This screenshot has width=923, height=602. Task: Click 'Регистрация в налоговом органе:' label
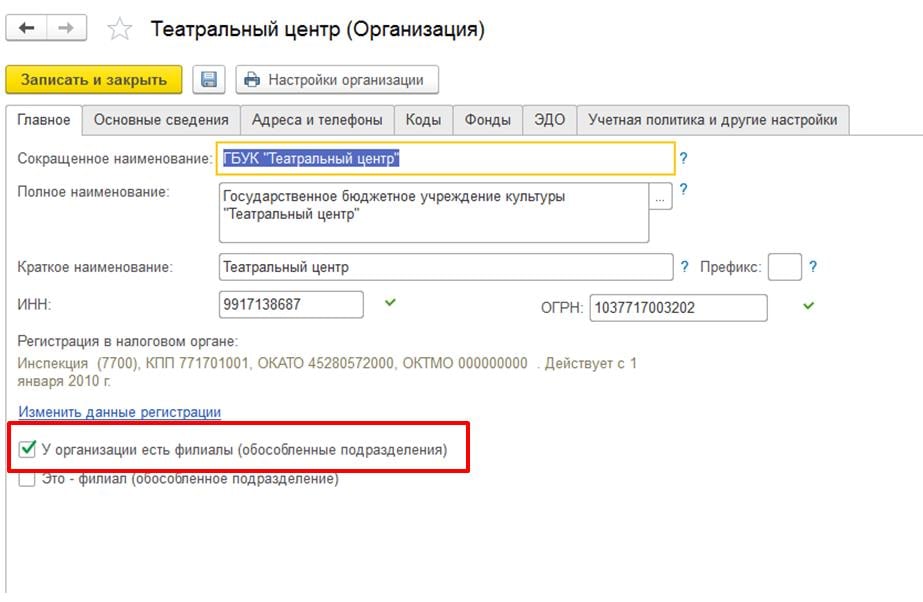point(128,341)
